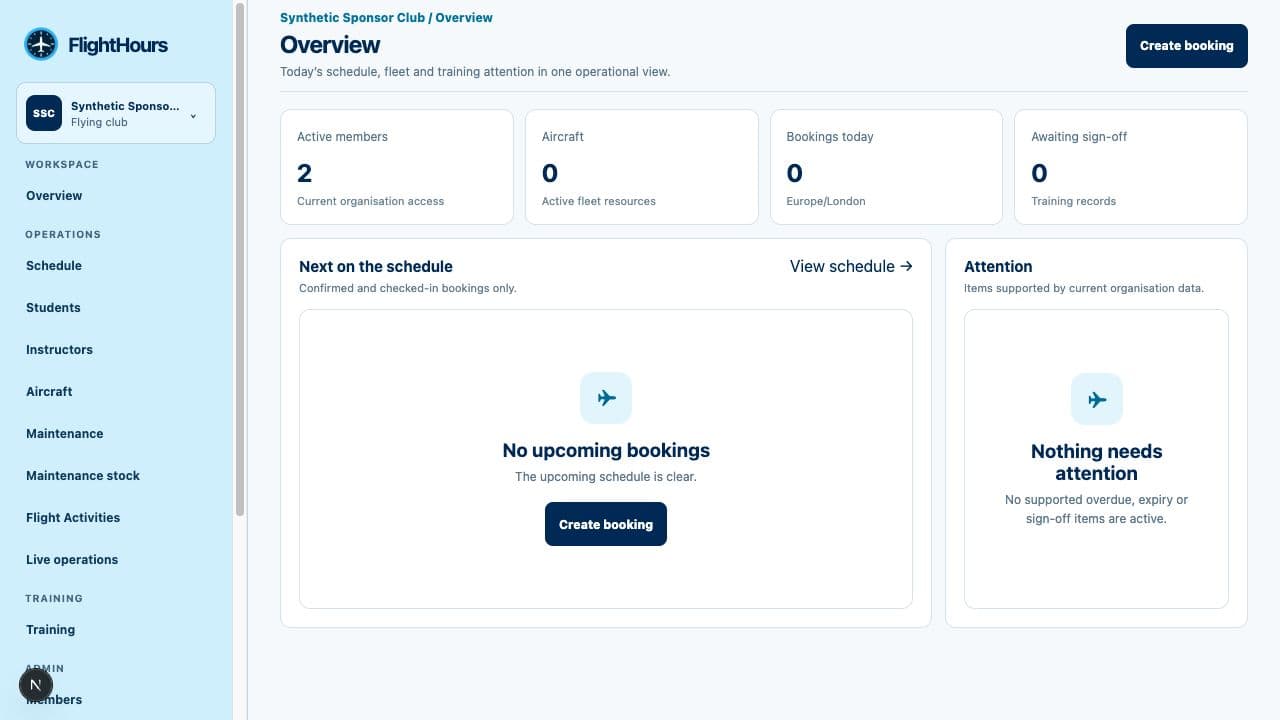This screenshot has width=1280, height=720.
Task: Click the FlightHours brand name text
Action: [x=118, y=45]
